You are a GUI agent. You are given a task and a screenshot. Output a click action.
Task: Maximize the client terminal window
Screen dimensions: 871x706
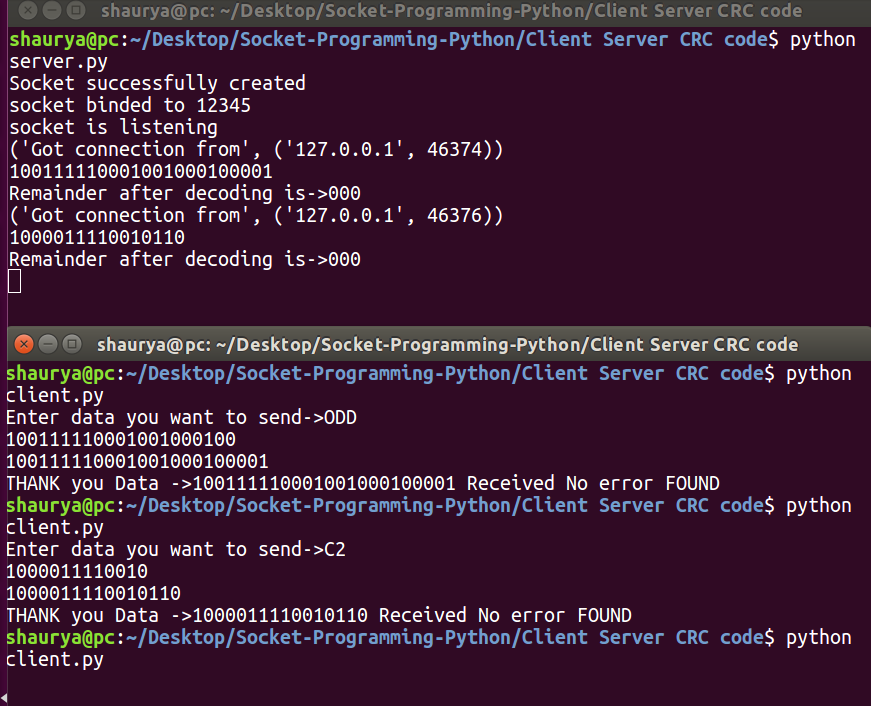71,345
